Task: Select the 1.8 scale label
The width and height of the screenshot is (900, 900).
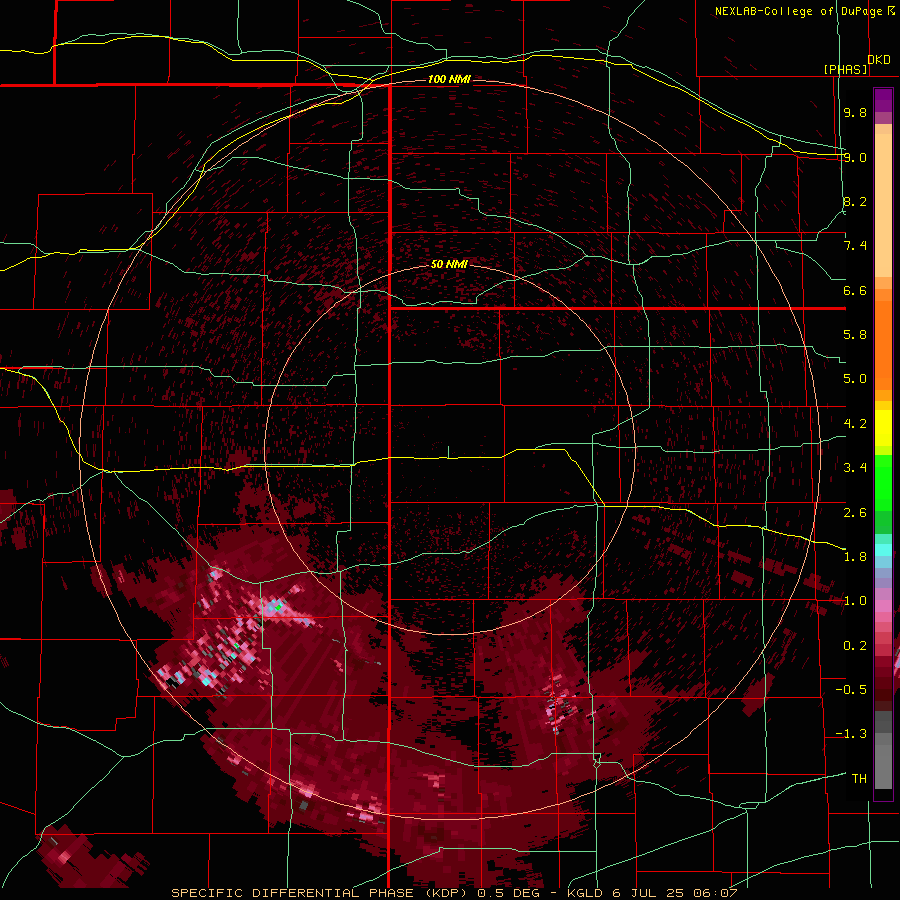Action: coord(855,557)
